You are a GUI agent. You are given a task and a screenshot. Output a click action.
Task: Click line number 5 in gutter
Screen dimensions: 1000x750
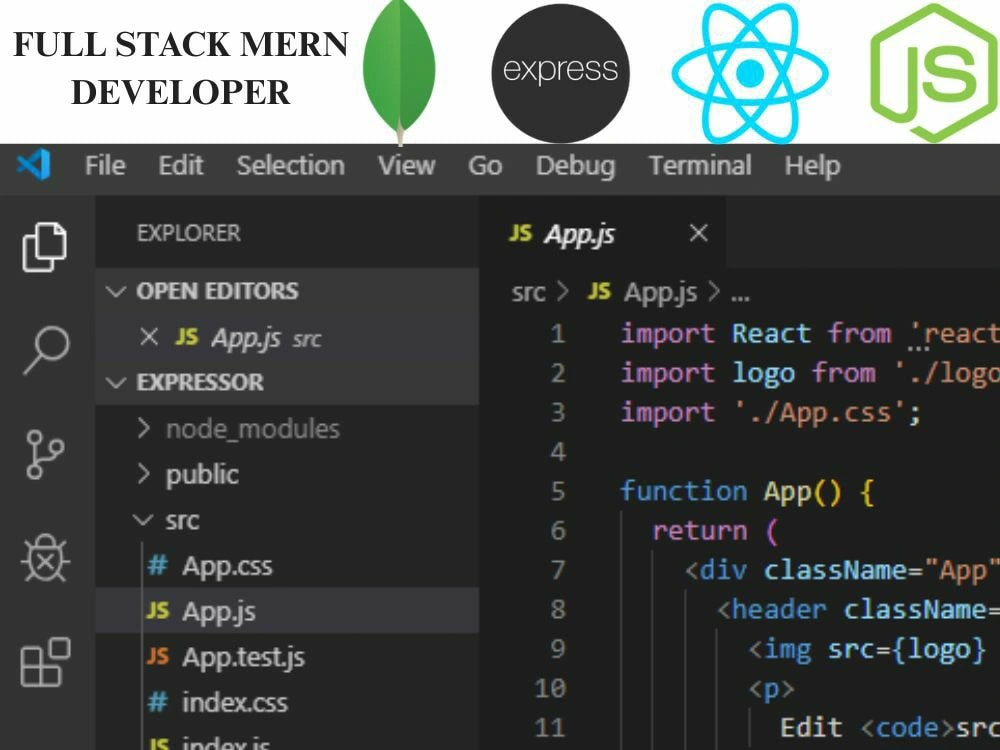coord(557,491)
